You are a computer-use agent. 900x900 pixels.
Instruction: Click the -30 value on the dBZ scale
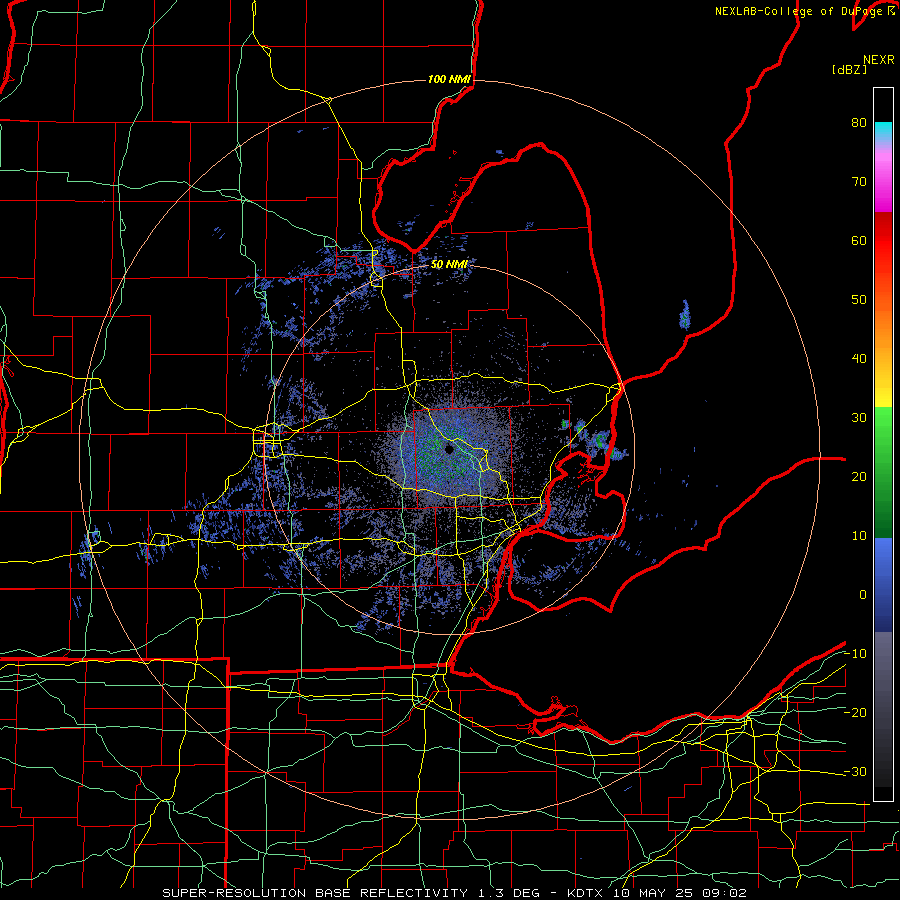point(855,771)
